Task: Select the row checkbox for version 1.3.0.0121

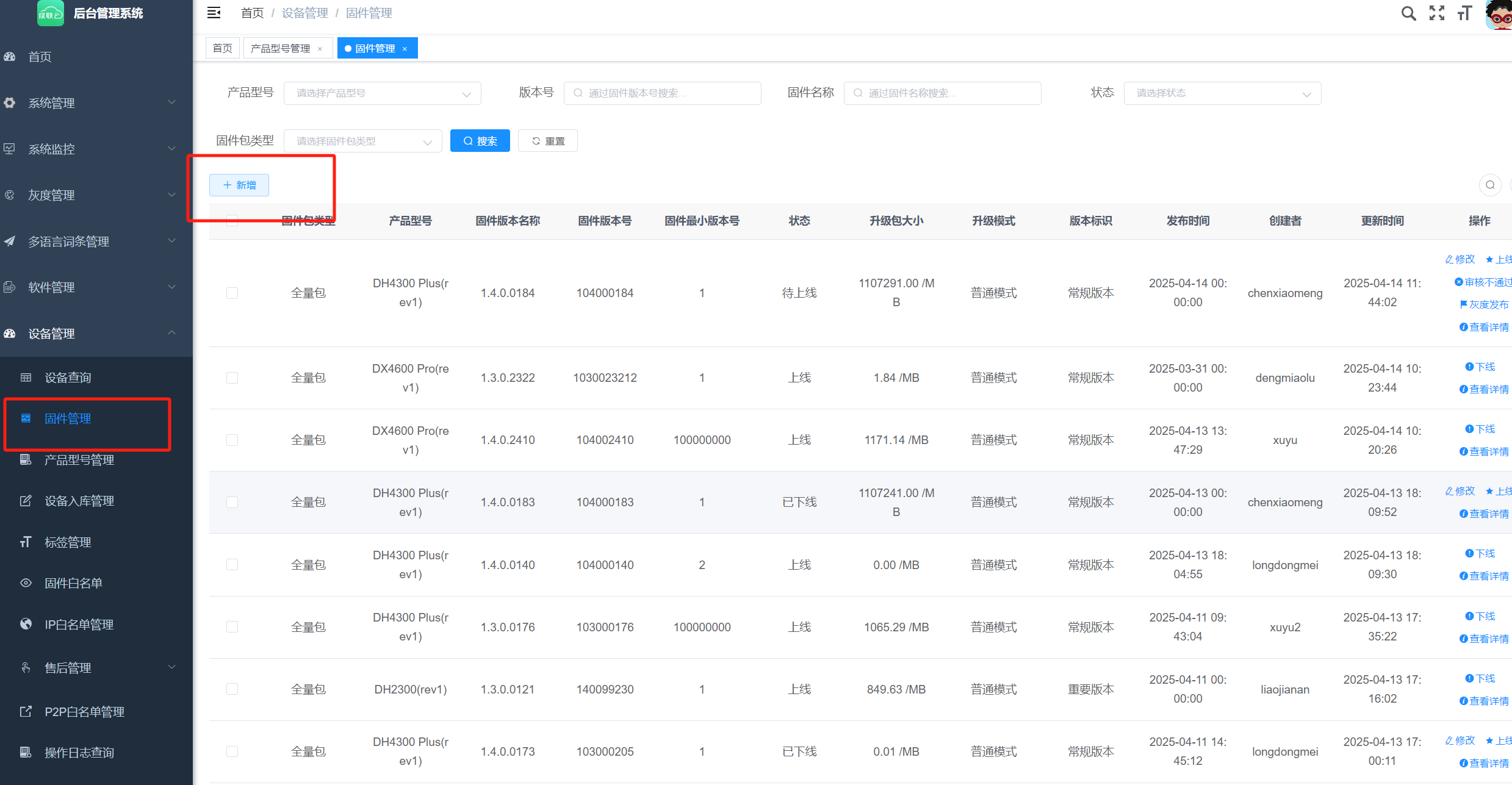Action: click(x=232, y=689)
